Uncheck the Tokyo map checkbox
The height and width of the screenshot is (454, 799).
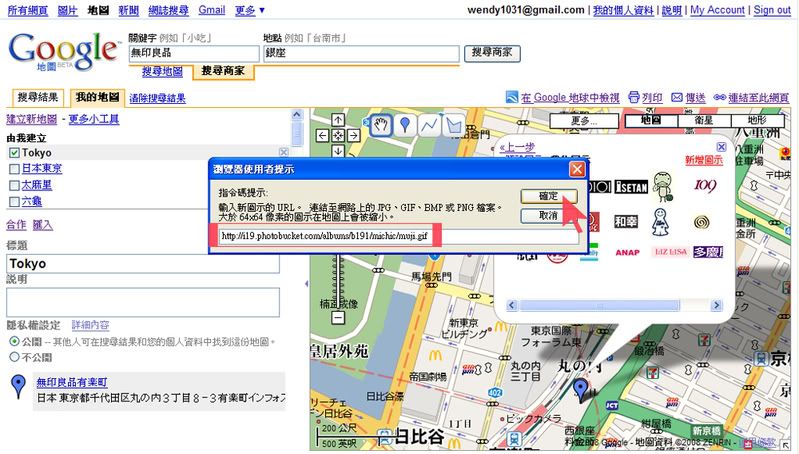pyautogui.click(x=14, y=153)
